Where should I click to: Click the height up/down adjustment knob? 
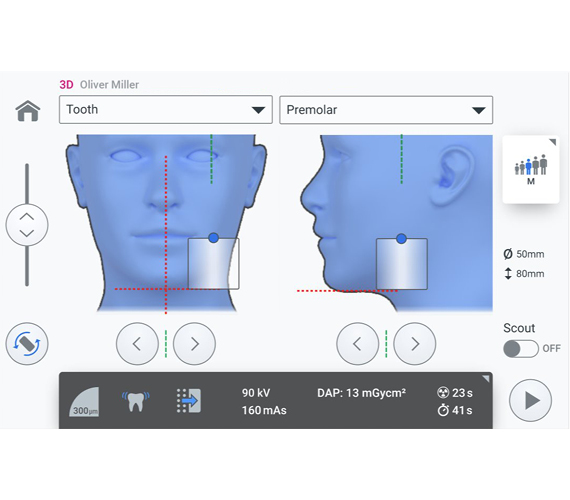[27, 225]
